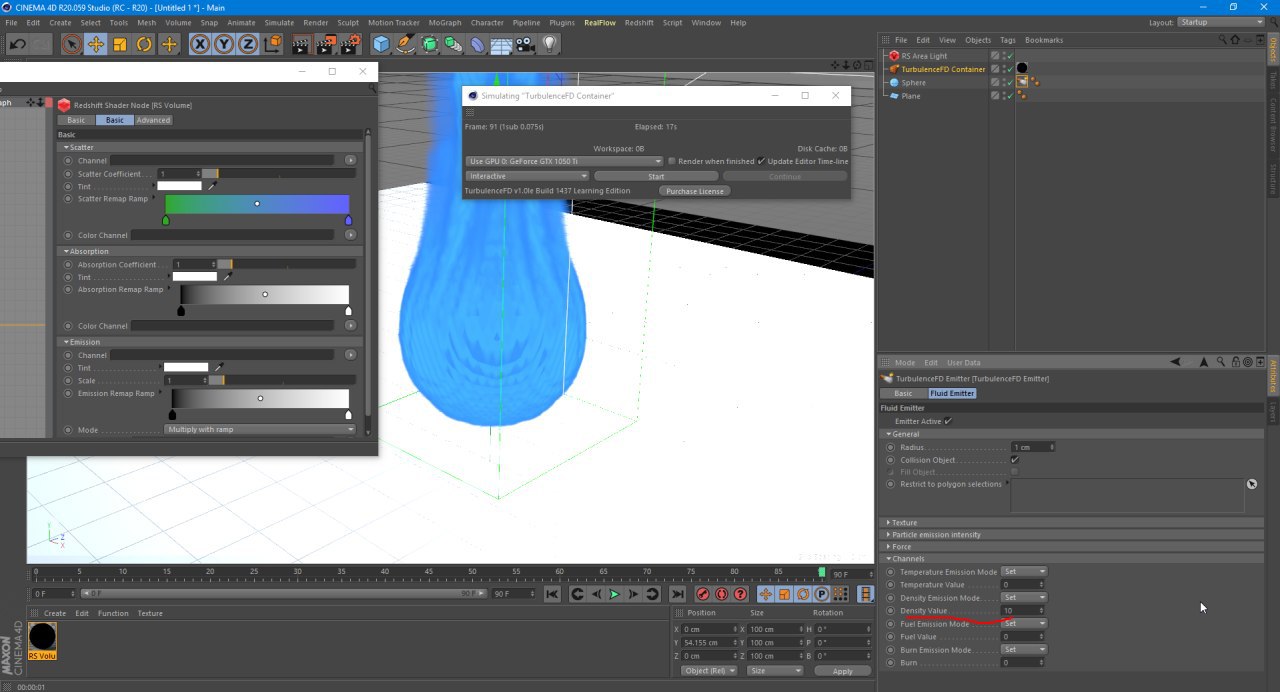The width and height of the screenshot is (1280, 692).
Task: Add a Light object from toolbar
Action: coord(549,44)
